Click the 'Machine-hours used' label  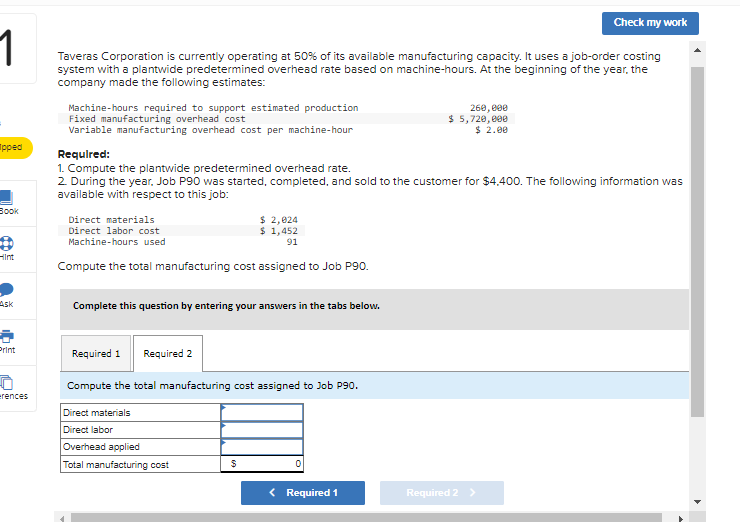tap(117, 242)
